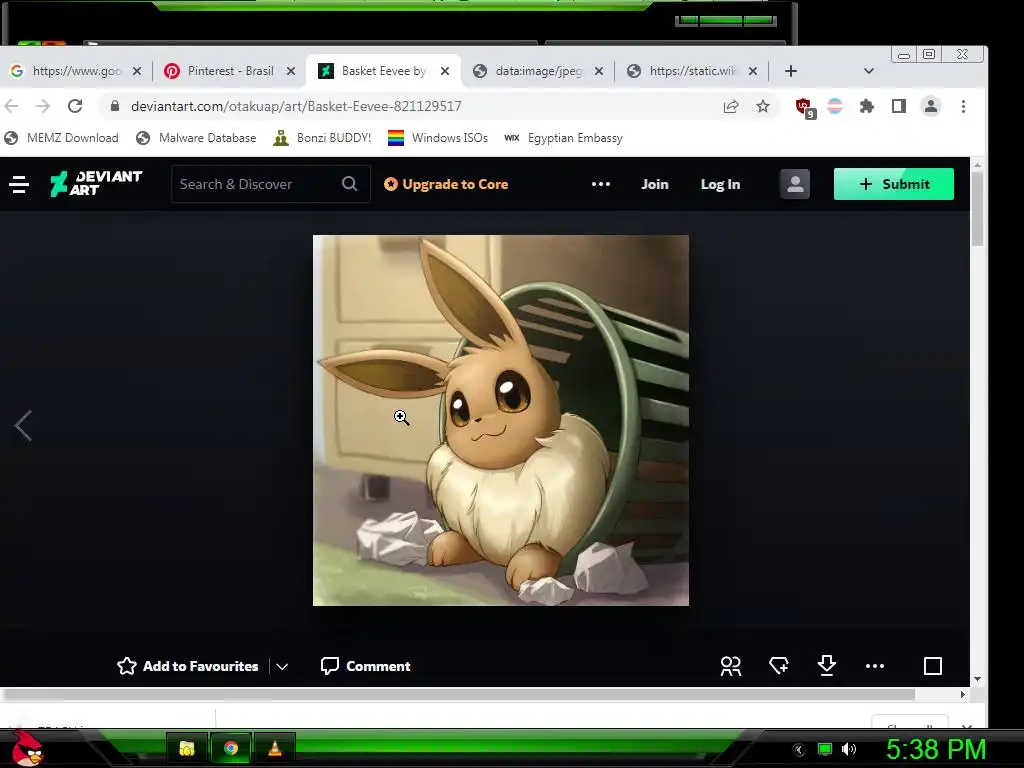Open uBlock Origin extension
1024x768 pixels.
coord(805,108)
